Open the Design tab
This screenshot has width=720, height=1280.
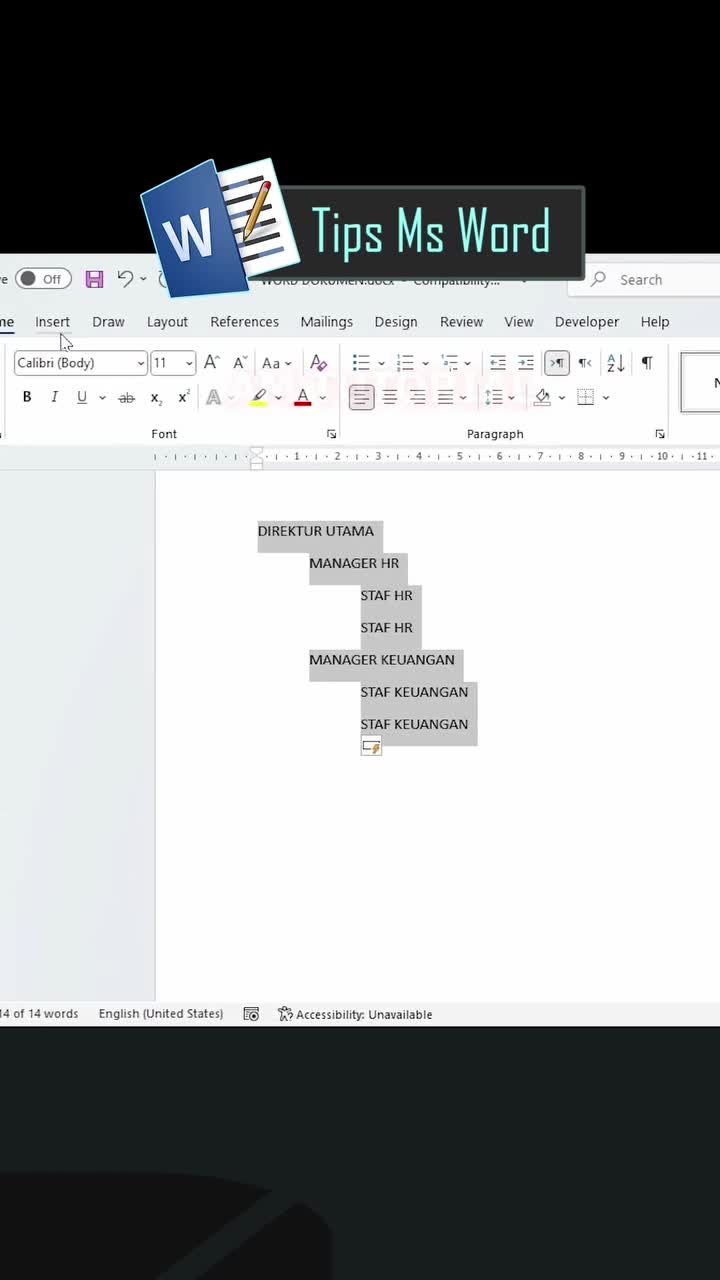396,321
